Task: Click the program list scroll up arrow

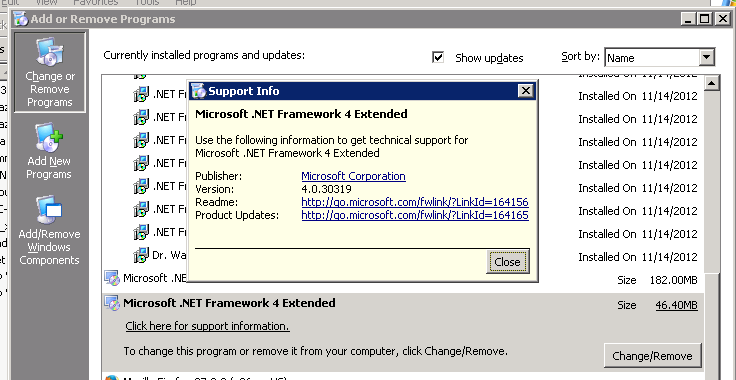Action: tap(712, 84)
